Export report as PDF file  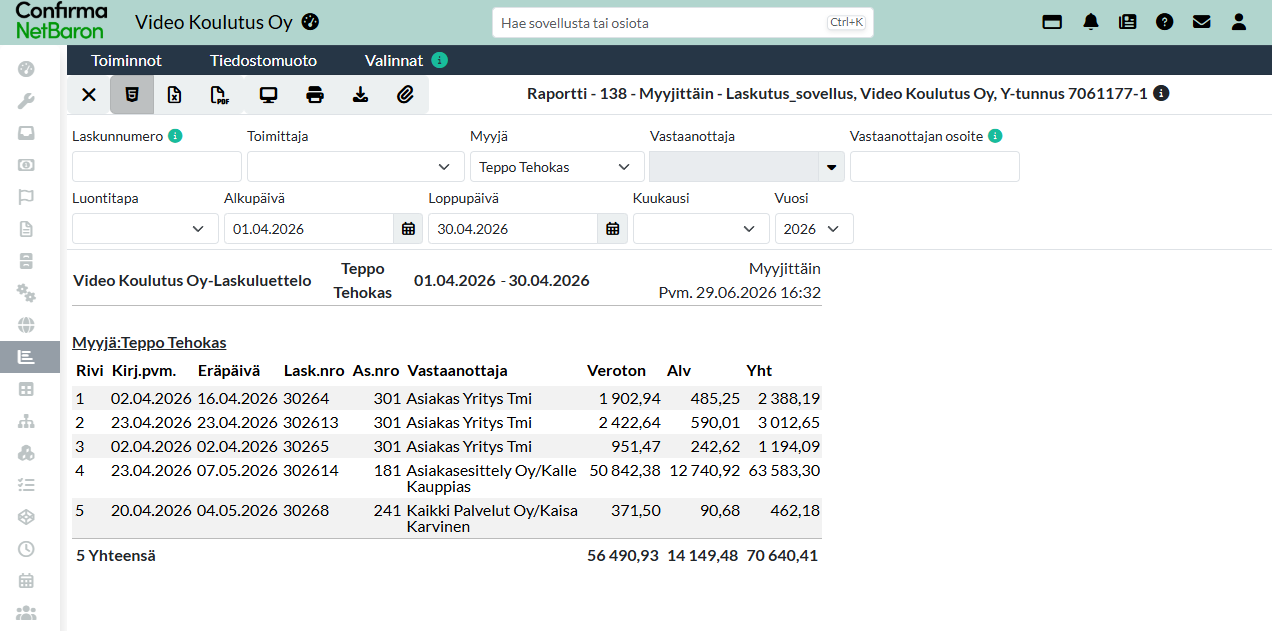click(x=220, y=95)
